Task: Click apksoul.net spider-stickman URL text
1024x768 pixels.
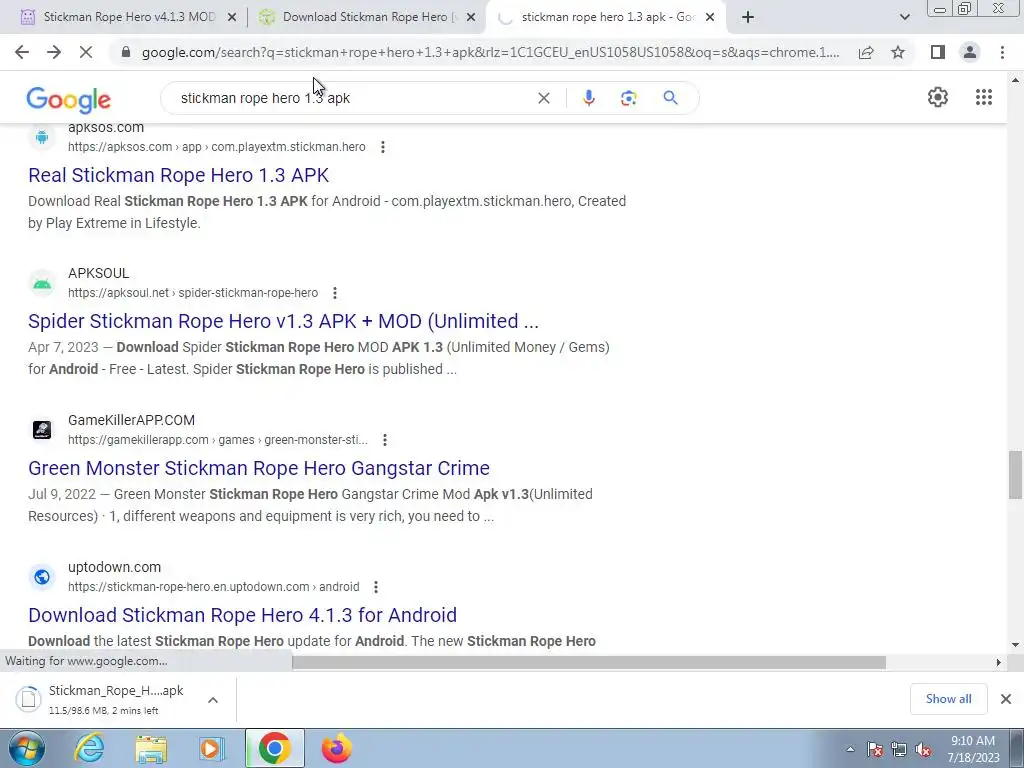Action: [193, 293]
